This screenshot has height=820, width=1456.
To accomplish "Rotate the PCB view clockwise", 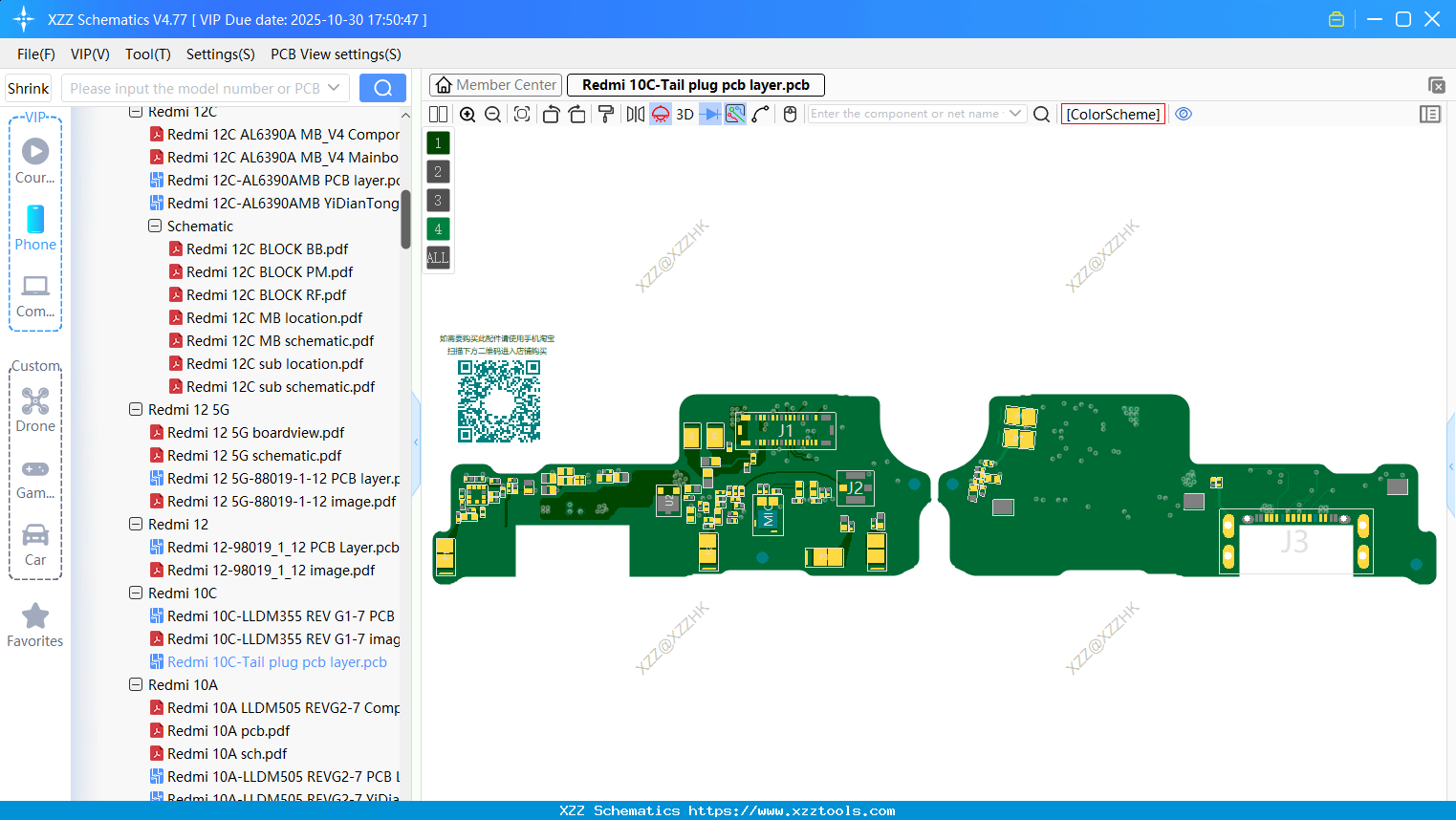I will coord(577,114).
